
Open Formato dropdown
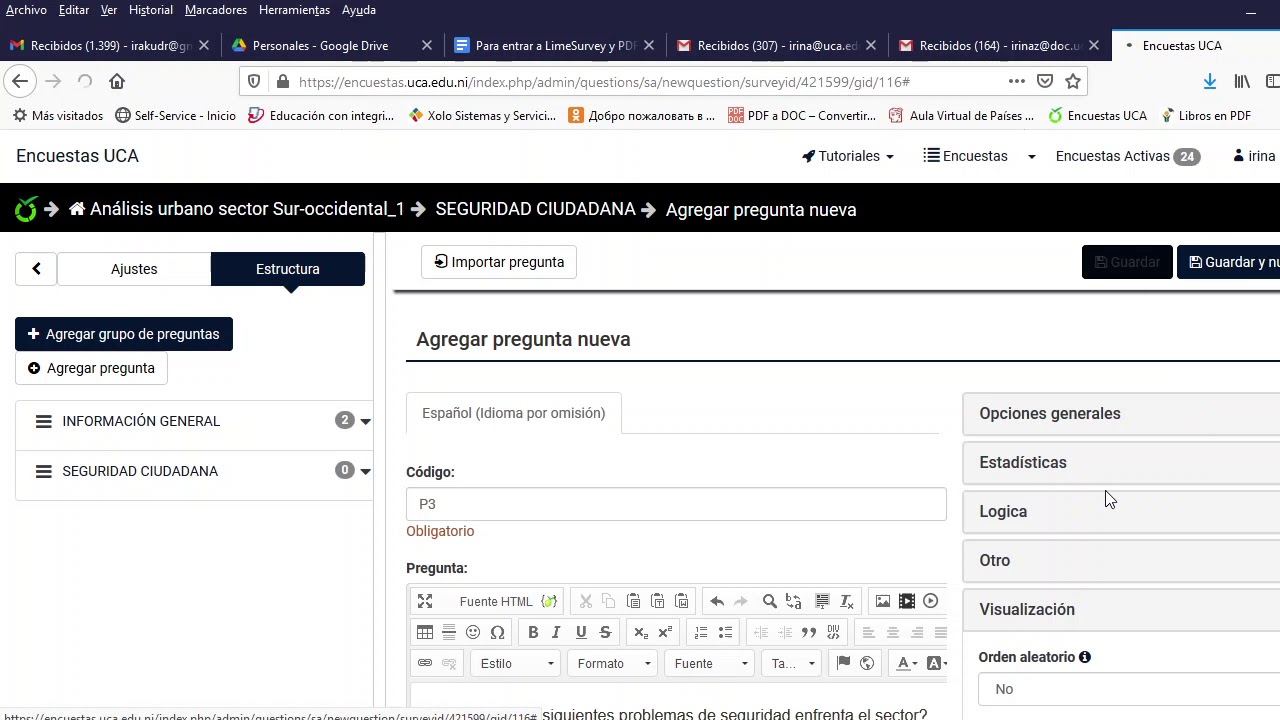coord(614,663)
